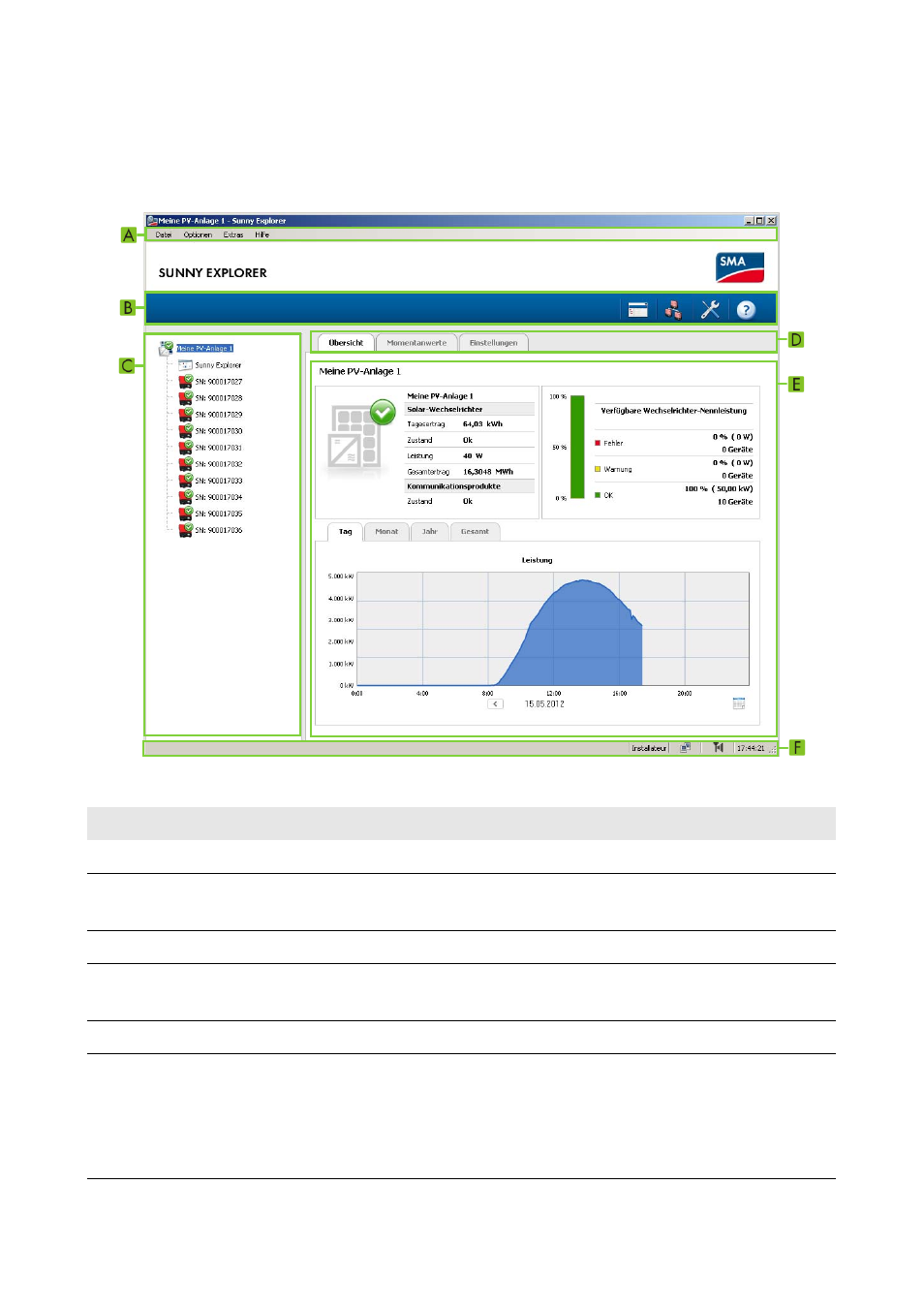Viewport: 924px width, 1309px height.
Task: Select inverter SN: 900017028
Action: pos(219,398)
